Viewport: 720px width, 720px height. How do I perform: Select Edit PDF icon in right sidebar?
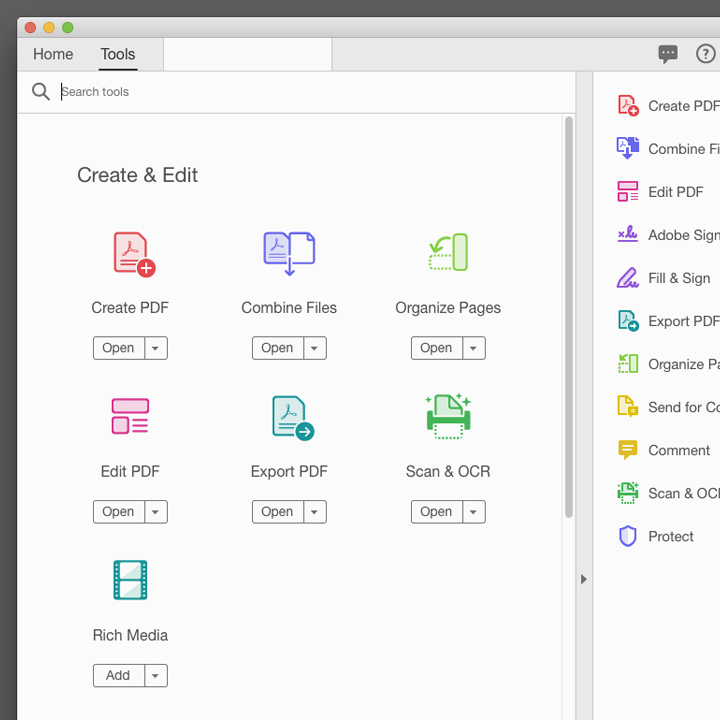click(x=628, y=191)
